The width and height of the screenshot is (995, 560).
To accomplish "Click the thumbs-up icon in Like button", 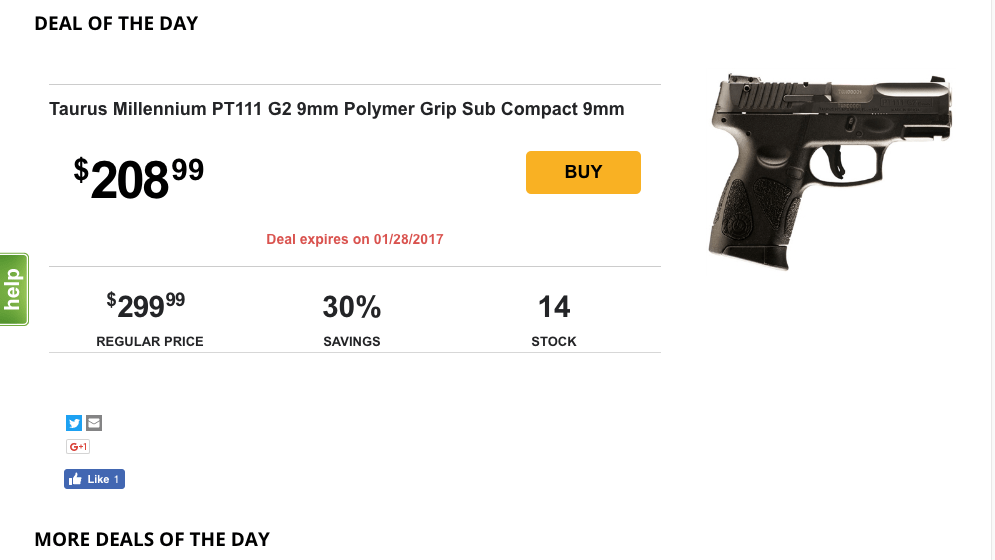I will click(x=76, y=479).
